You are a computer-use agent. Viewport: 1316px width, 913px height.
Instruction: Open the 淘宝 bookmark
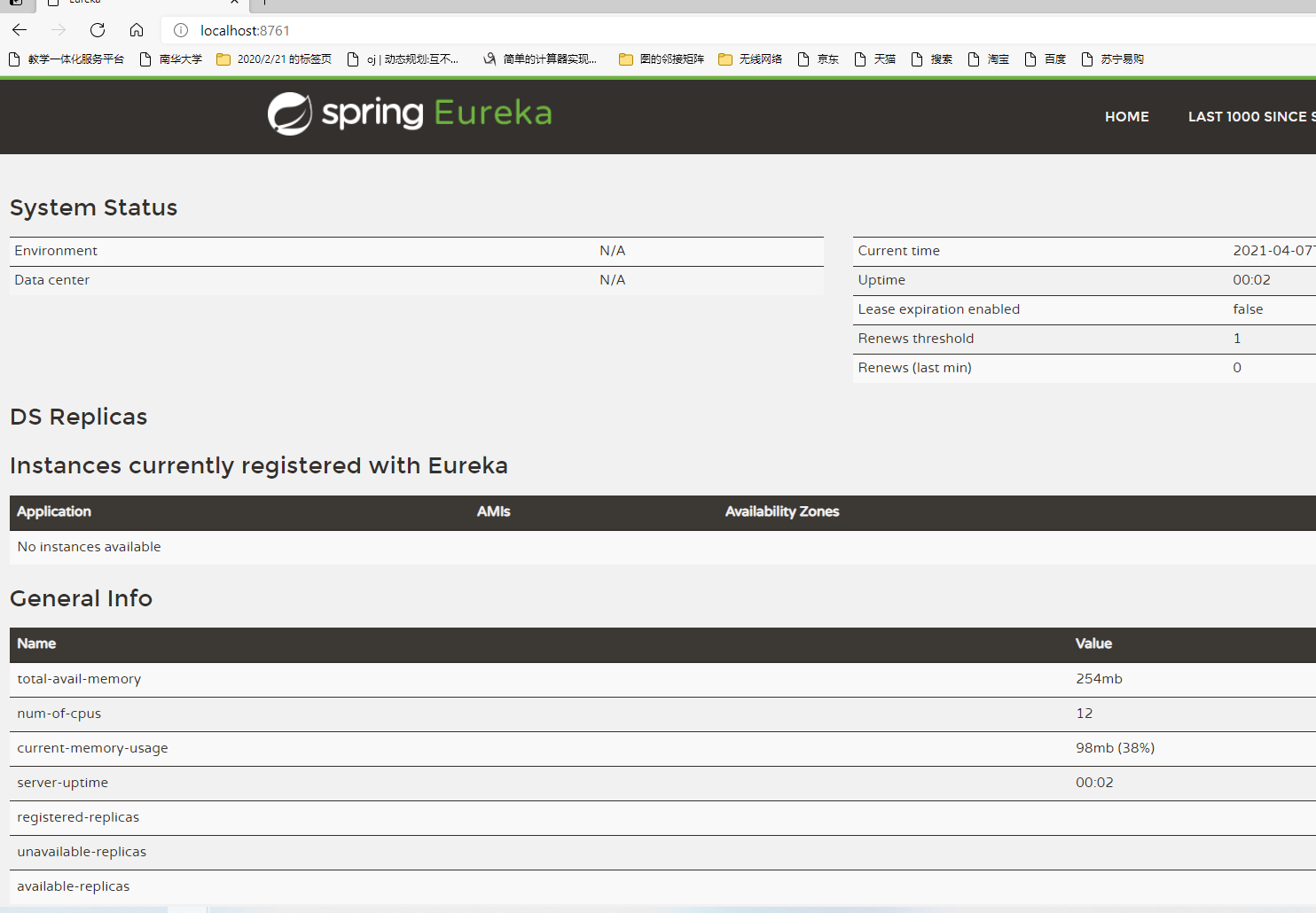(989, 59)
